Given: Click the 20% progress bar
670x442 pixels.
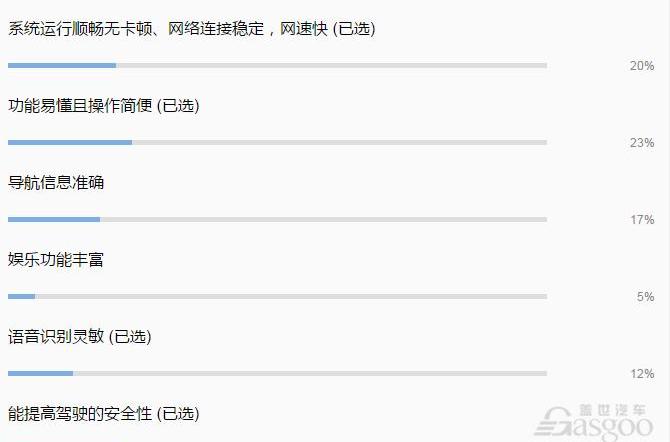Looking at the screenshot, I should tap(277, 65).
